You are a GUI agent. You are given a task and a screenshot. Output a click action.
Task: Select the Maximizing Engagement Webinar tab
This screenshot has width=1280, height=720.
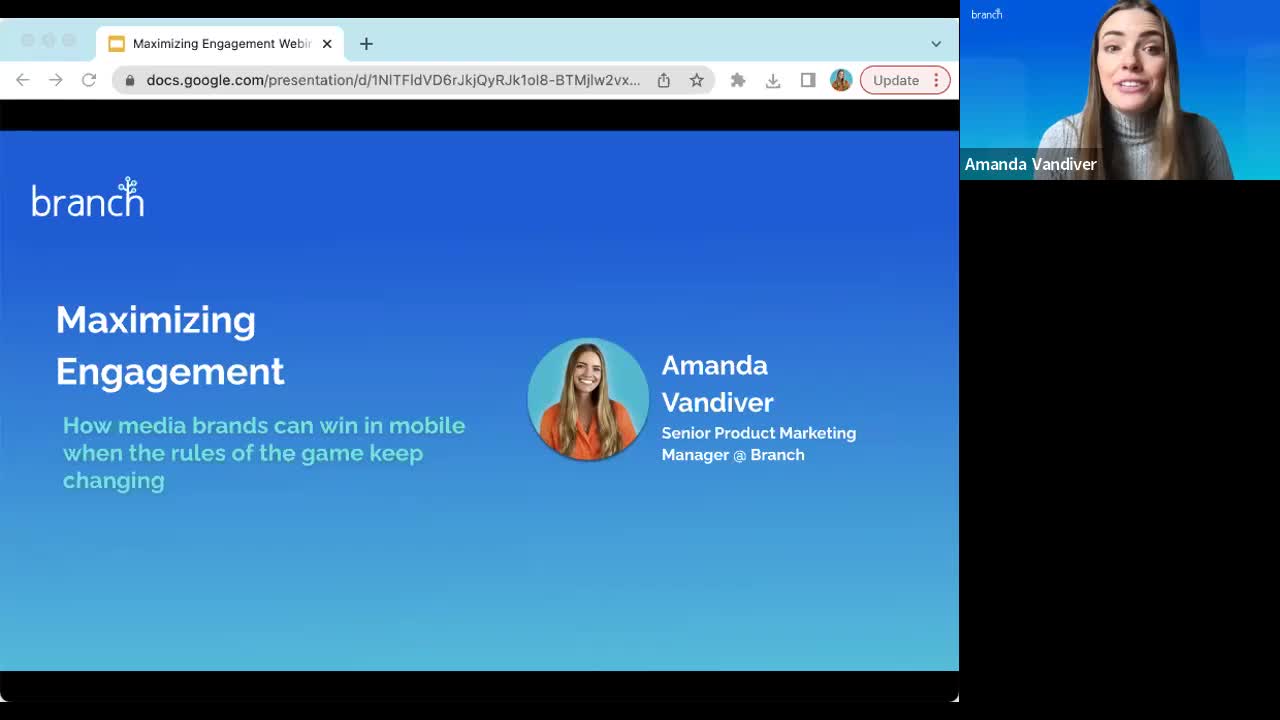[x=220, y=44]
